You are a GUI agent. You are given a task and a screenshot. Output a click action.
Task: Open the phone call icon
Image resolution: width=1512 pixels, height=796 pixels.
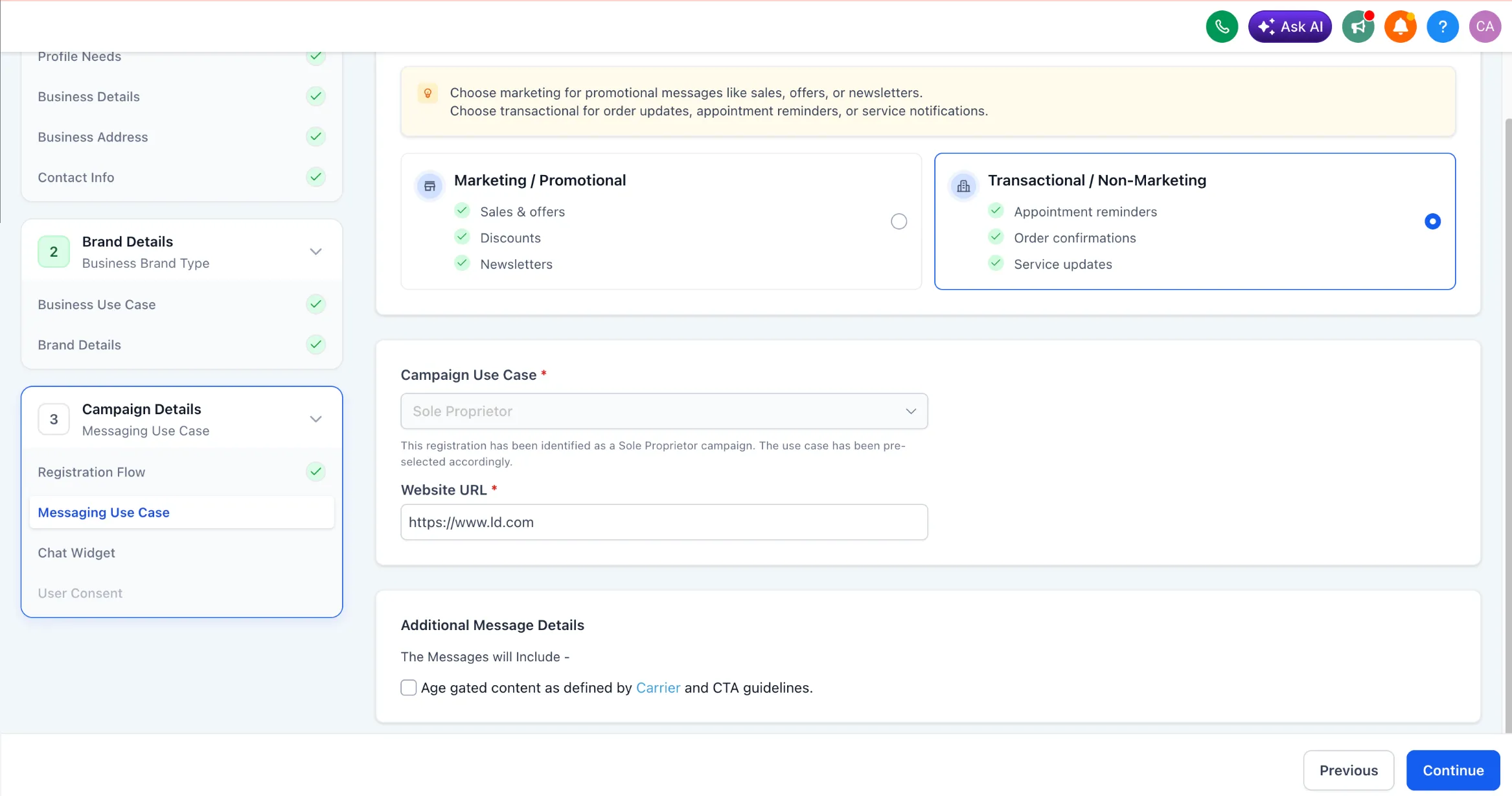[x=1222, y=26]
